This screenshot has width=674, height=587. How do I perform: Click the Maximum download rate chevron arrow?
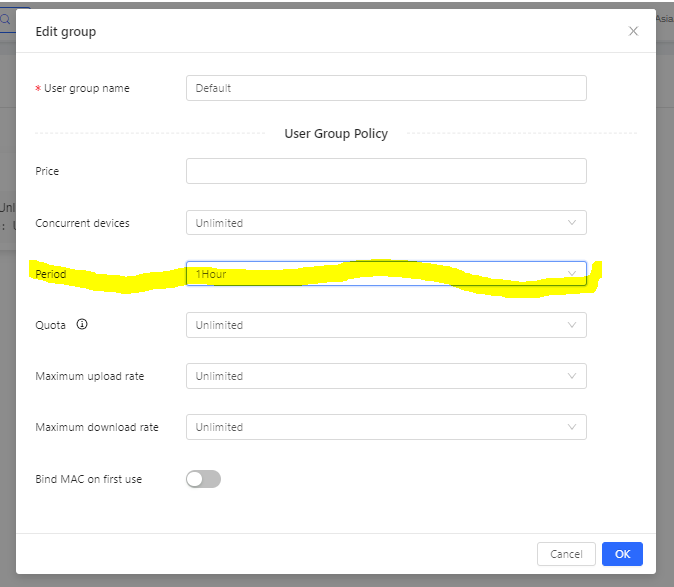pos(572,427)
